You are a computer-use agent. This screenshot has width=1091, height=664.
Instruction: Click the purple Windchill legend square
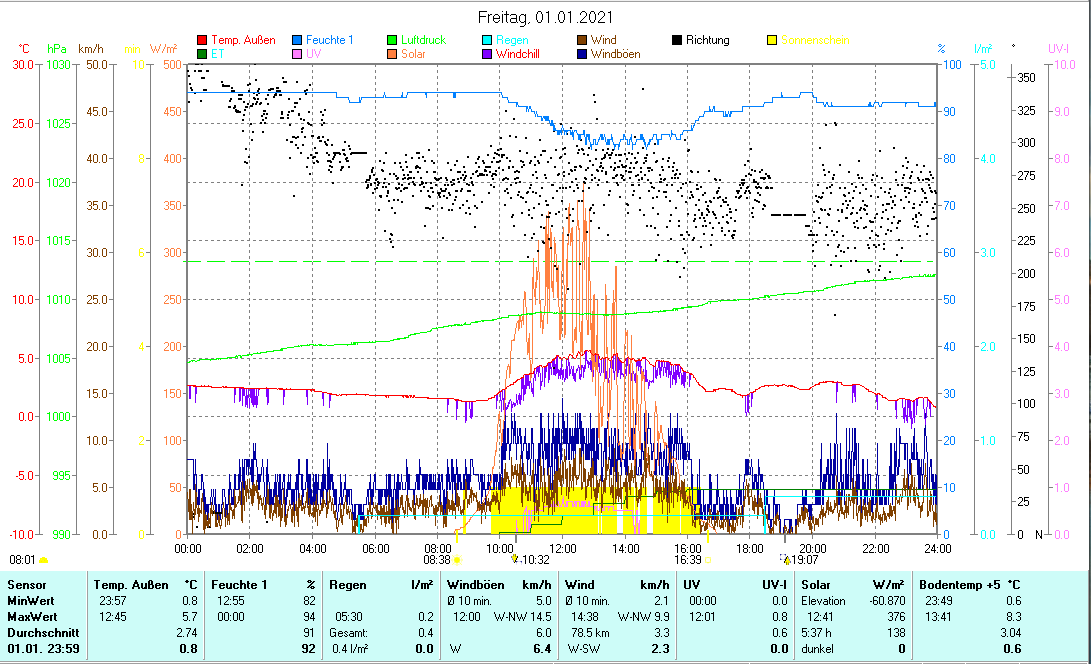click(x=488, y=54)
